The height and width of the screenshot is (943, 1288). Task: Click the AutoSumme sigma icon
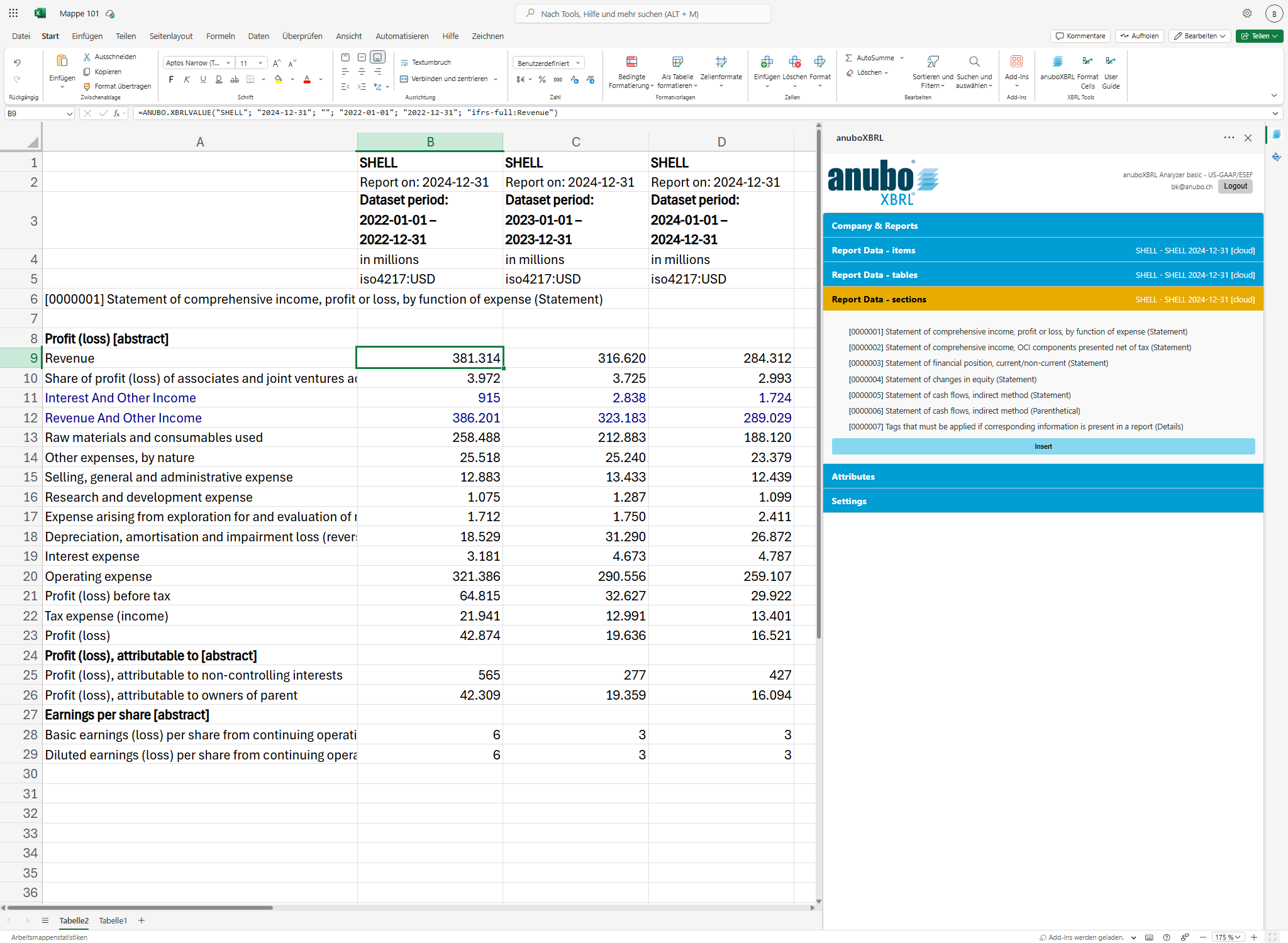tap(849, 58)
